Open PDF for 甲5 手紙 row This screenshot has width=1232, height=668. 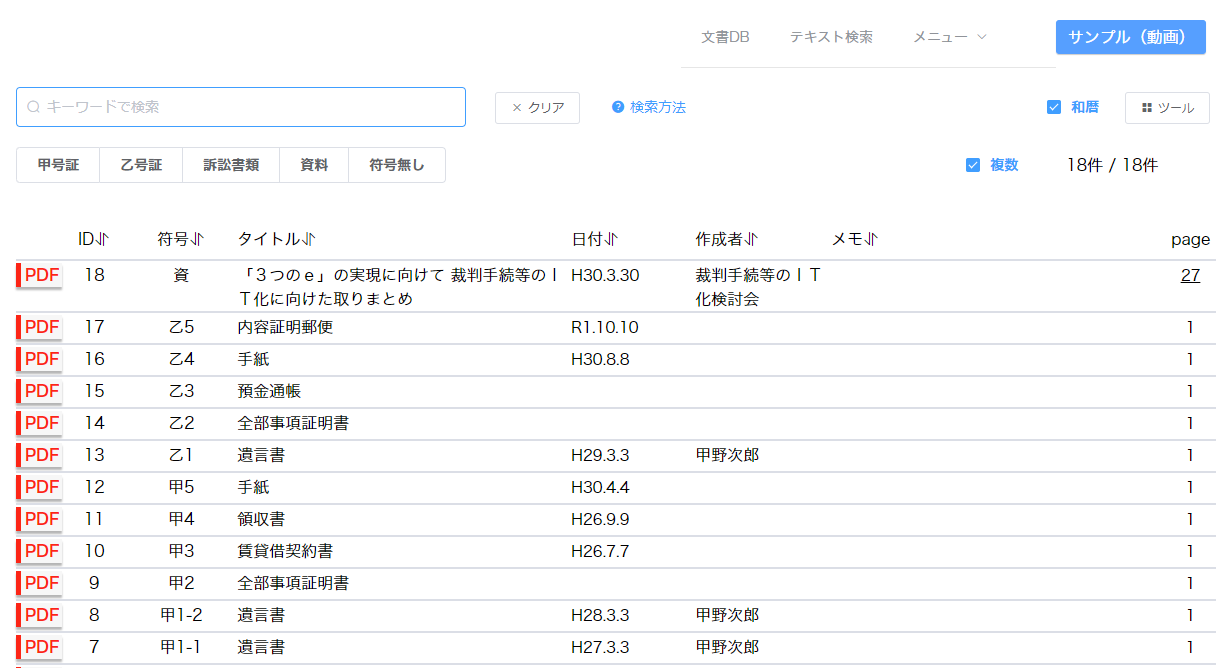(x=39, y=487)
